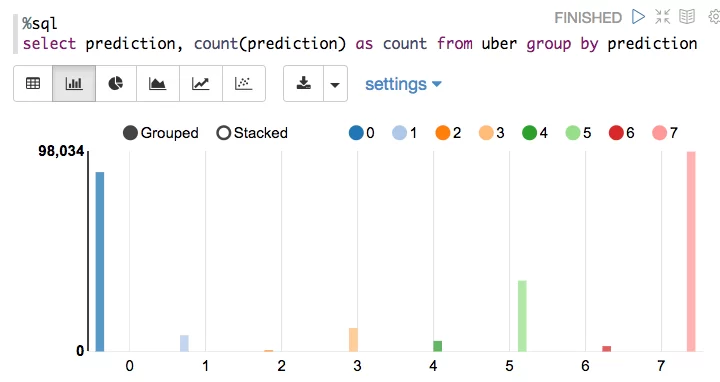Toggle legend series 0
This screenshot has height=382, width=720.
tap(362, 133)
